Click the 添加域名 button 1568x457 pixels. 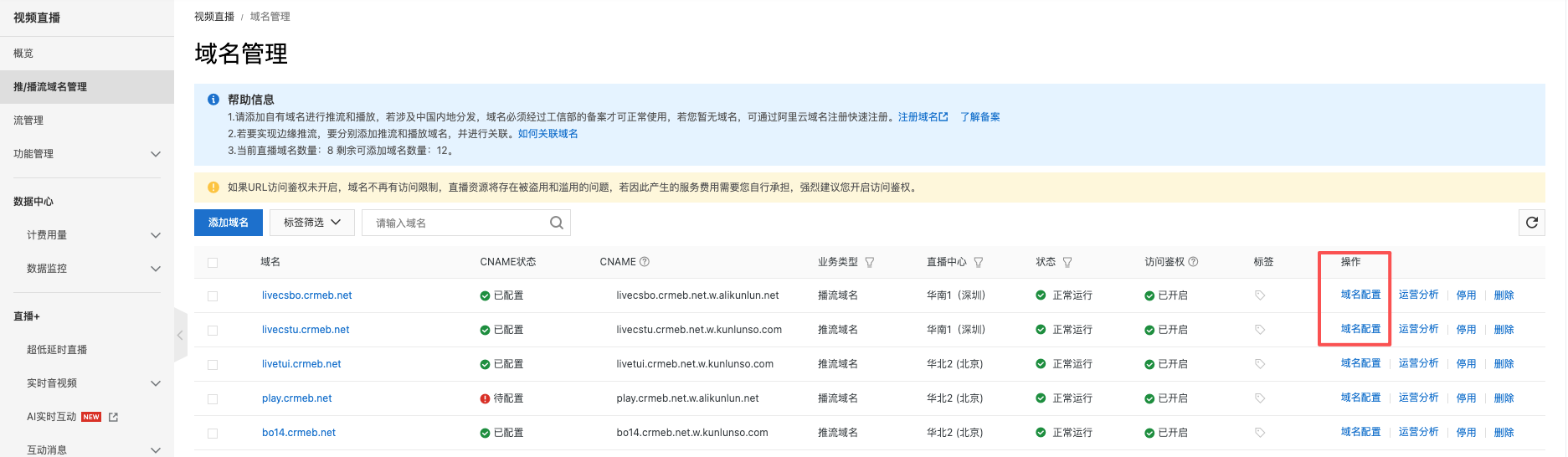point(228,223)
